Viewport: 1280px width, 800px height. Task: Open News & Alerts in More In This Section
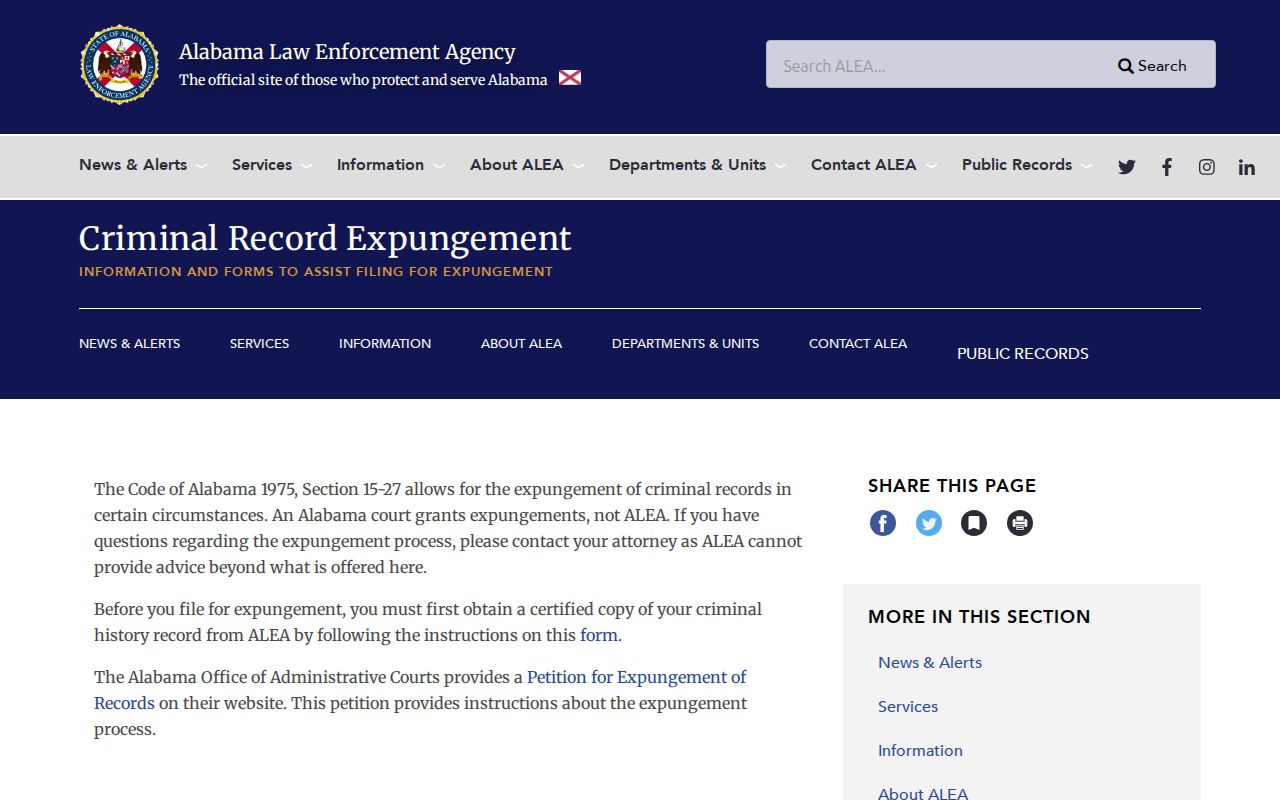point(930,662)
